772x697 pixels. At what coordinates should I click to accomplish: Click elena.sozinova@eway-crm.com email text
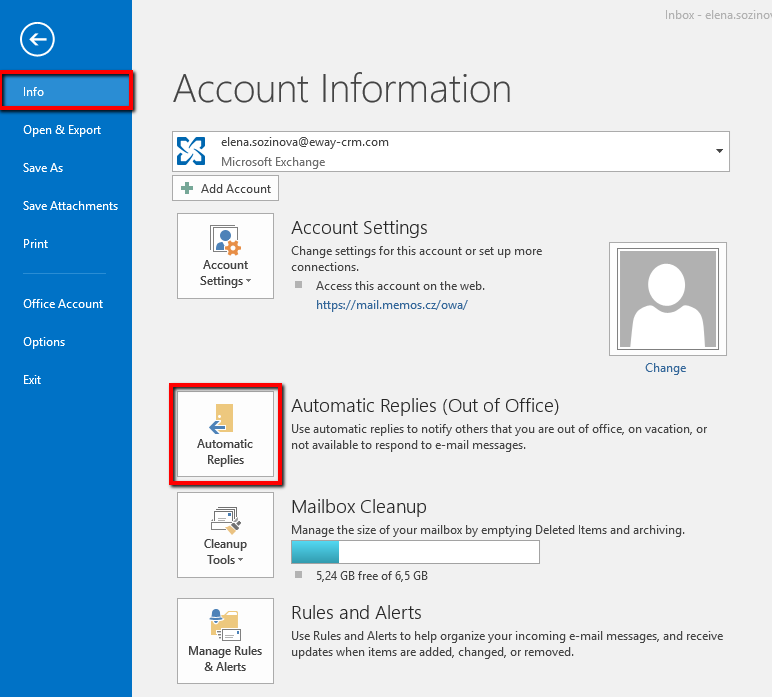(x=305, y=142)
